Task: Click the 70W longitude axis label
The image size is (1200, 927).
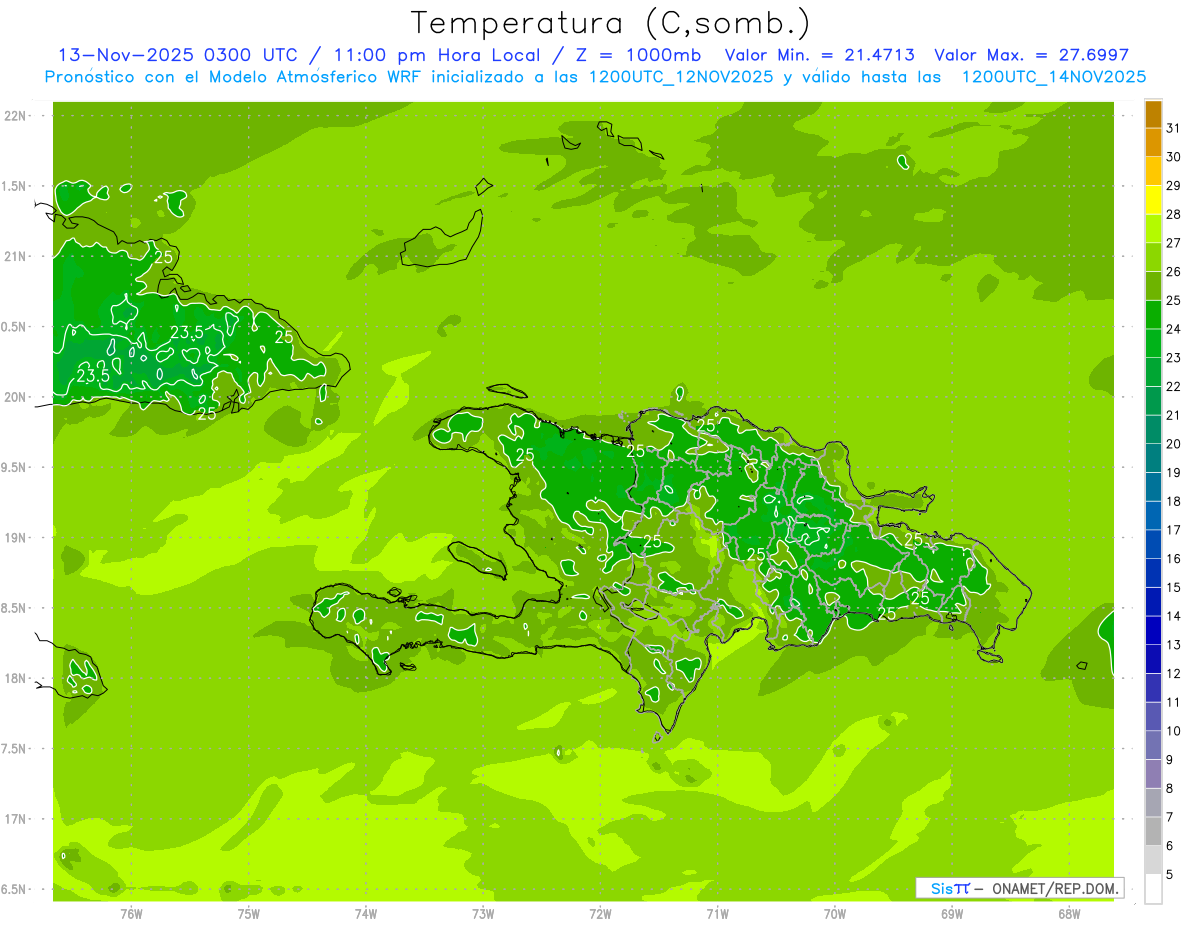Action: pos(835,914)
